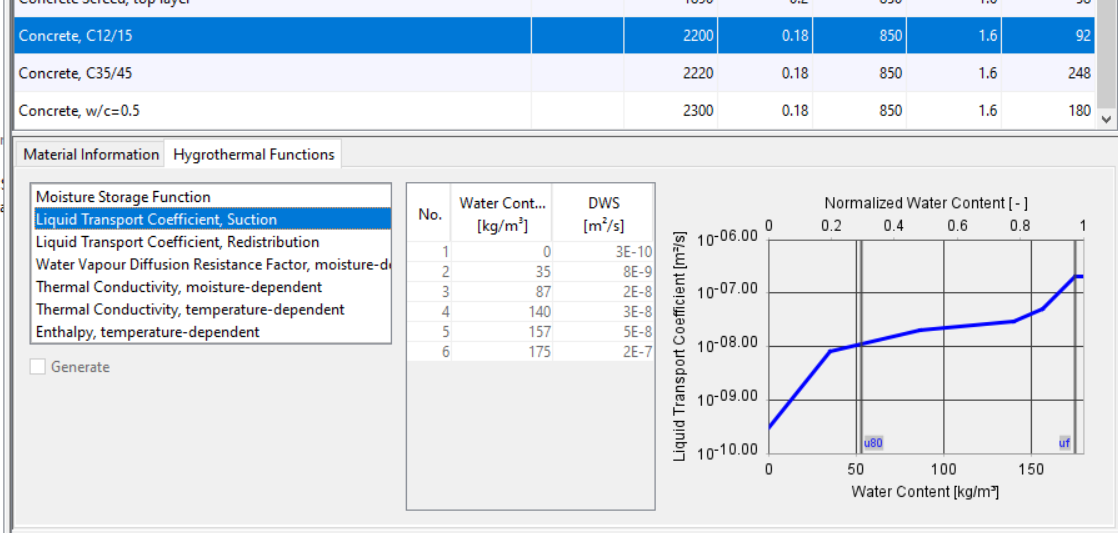
Task: Select the Concrete, C35/45 material row
Action: 272,73
